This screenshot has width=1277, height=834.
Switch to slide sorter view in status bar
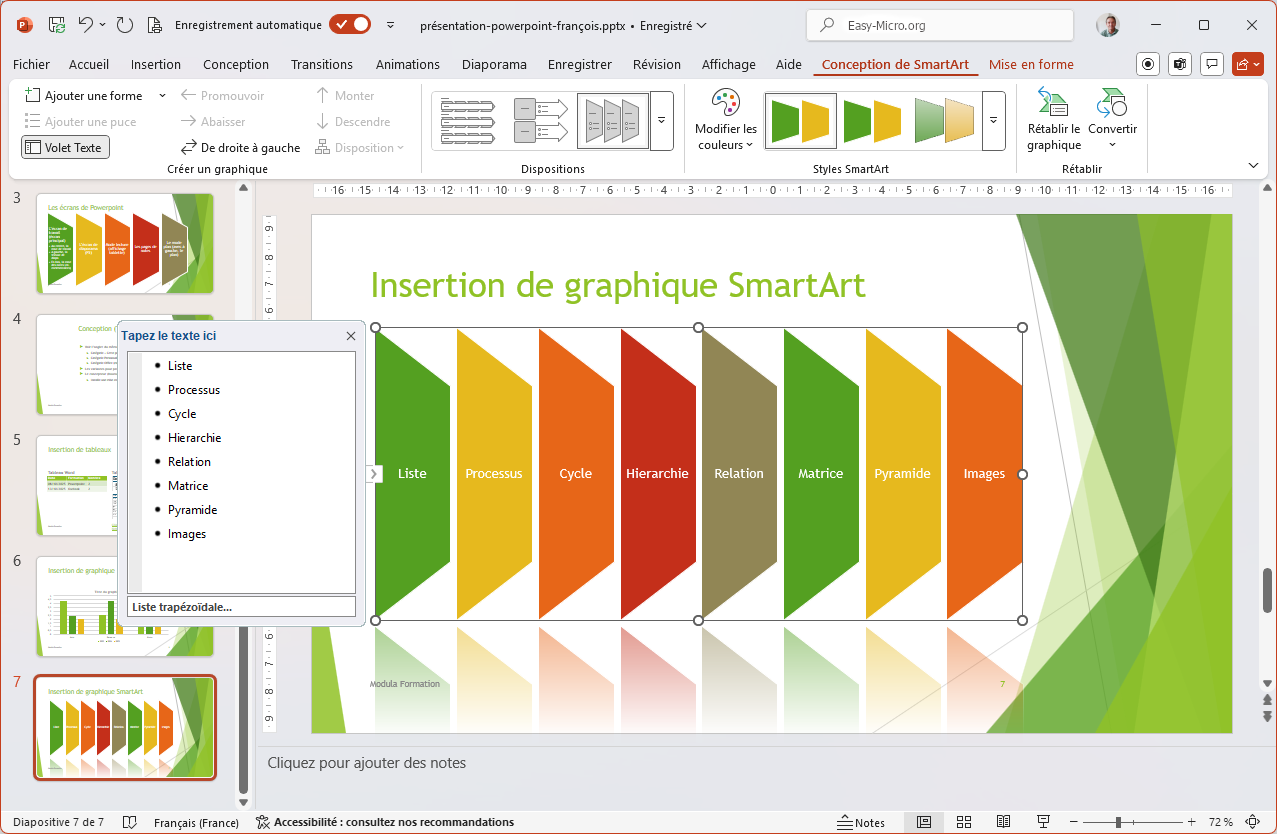tap(964, 822)
